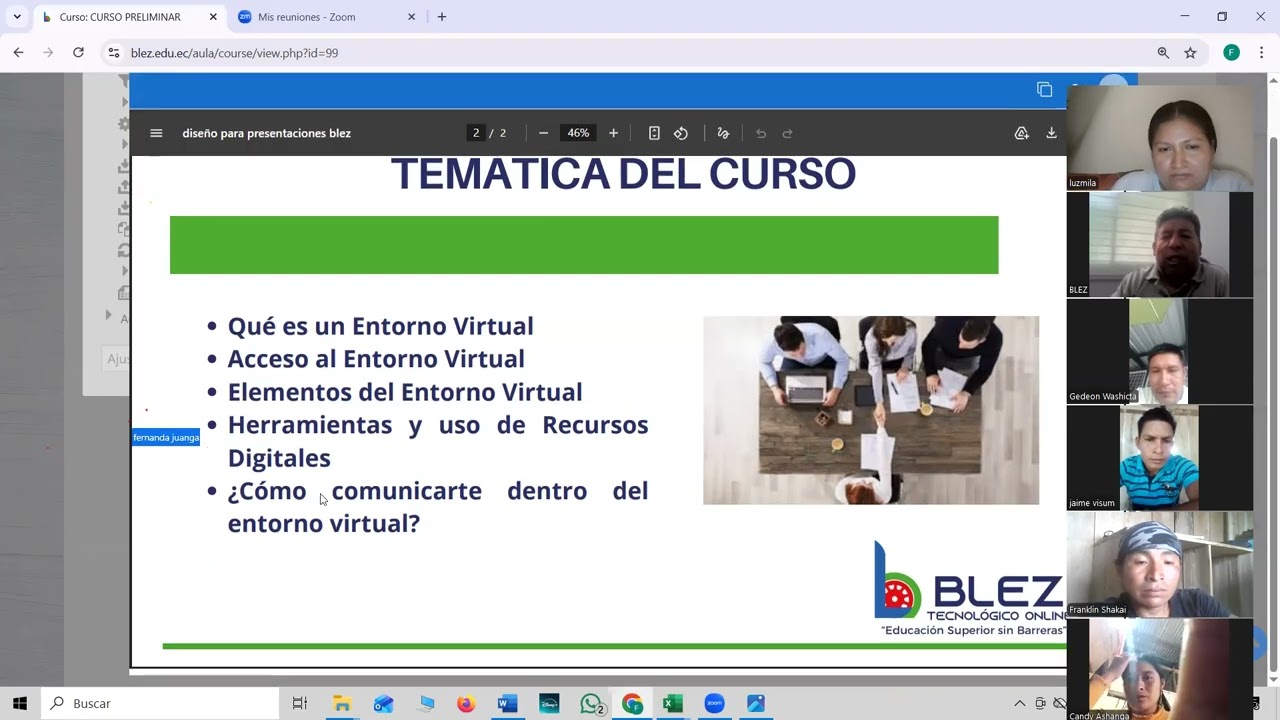
Task: Click the PDF redo arrow
Action: [787, 133]
